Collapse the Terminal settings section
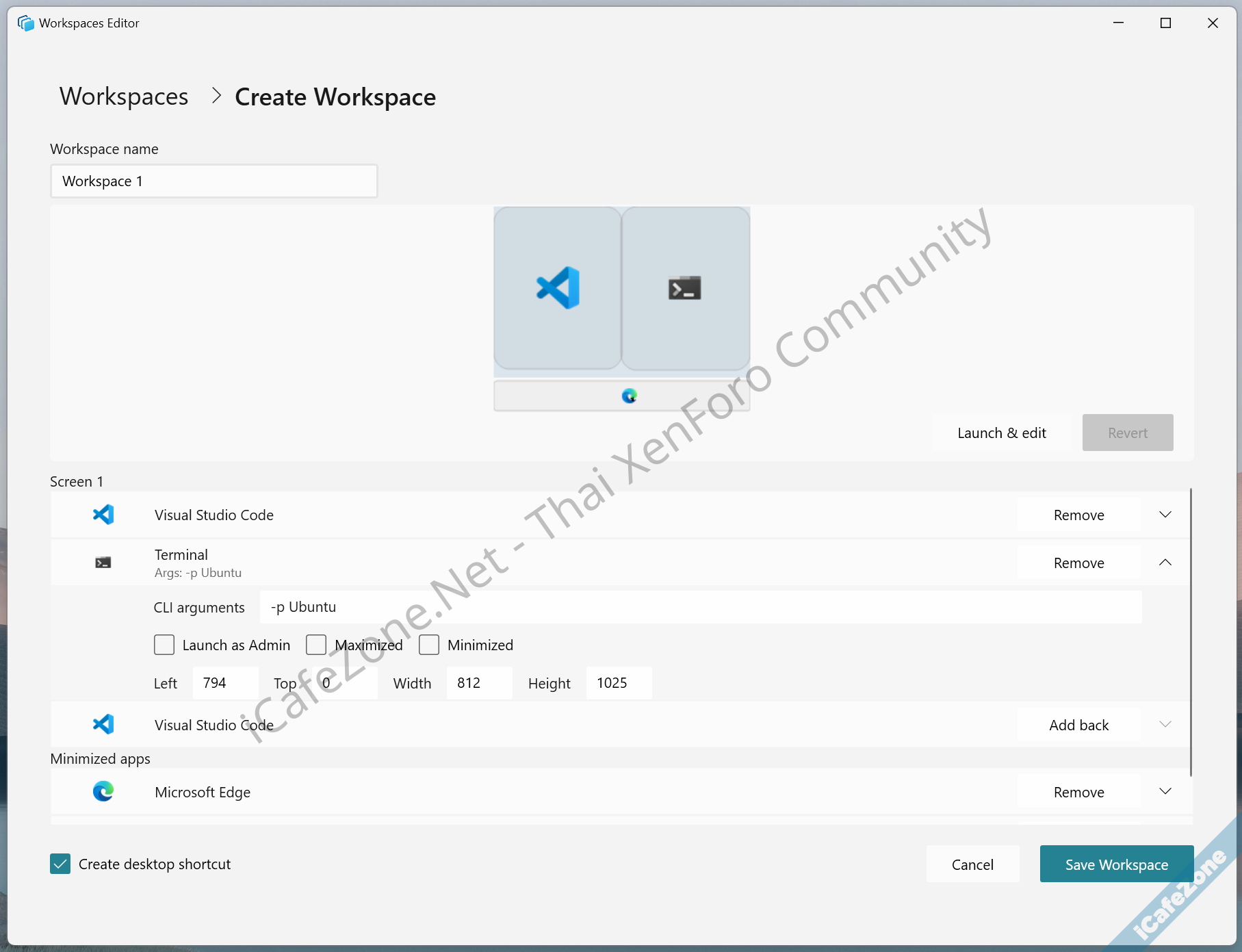The width and height of the screenshot is (1242, 952). tap(1165, 563)
